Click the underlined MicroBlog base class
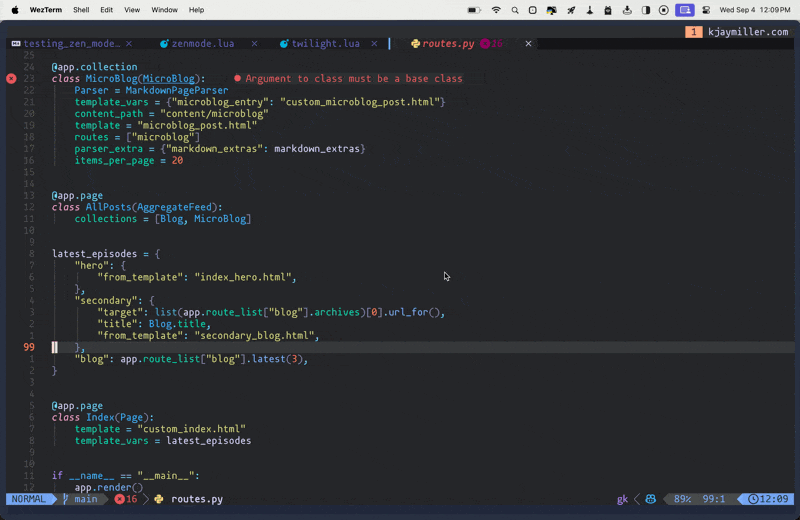The height and width of the screenshot is (520, 800). [168, 79]
